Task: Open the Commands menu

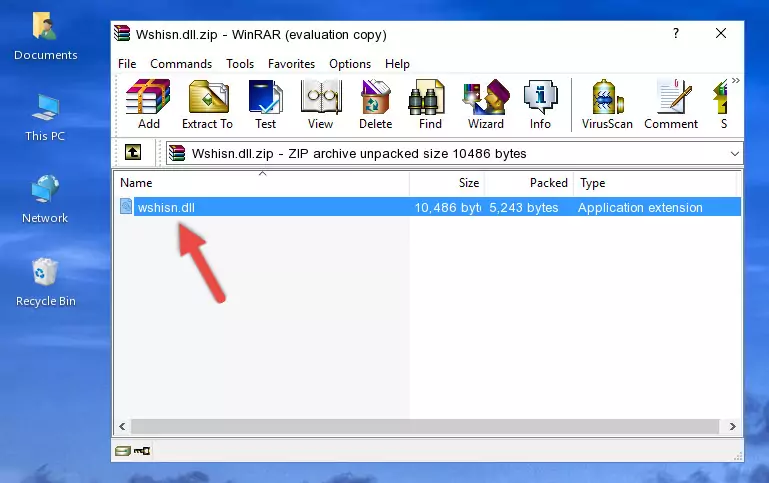Action: coord(181,64)
